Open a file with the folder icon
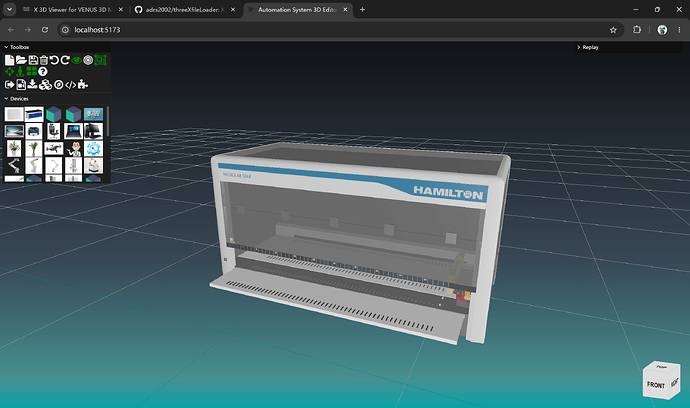Screen dimensions: 690x408 tap(21, 60)
